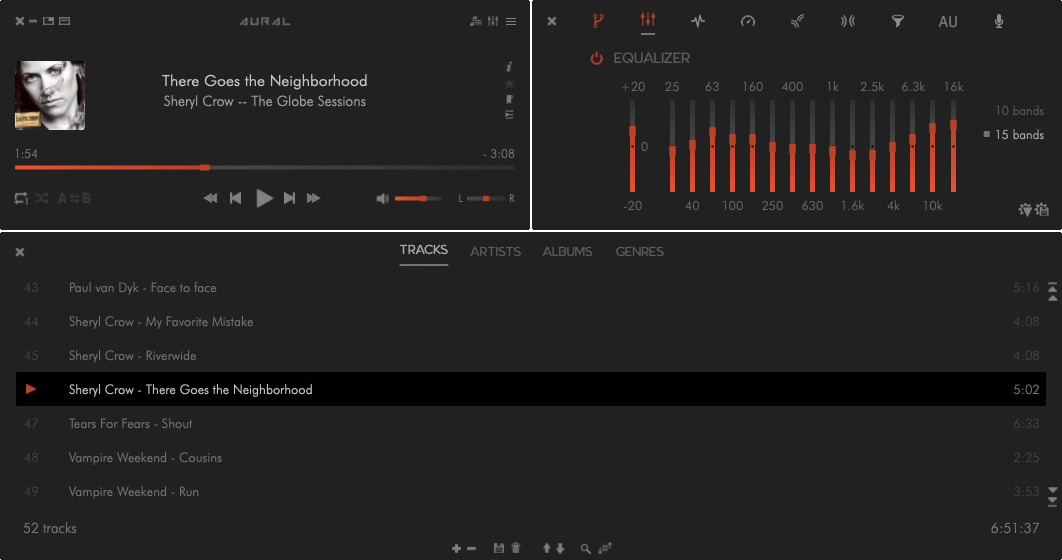
Task: Switch to the TRACKS playlist tab
Action: [423, 250]
